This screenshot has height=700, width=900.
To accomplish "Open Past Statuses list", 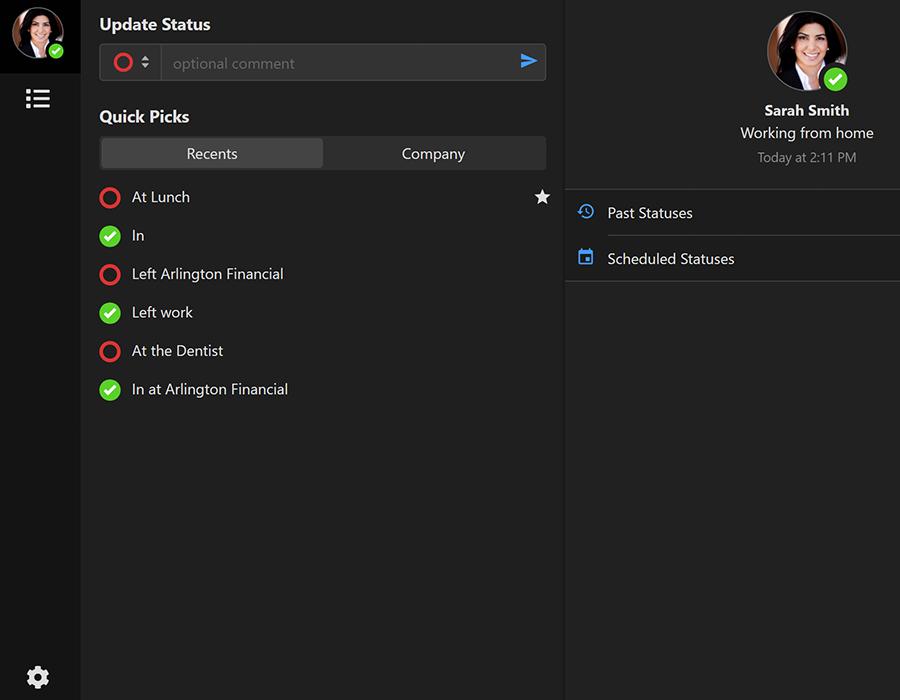I will [x=650, y=213].
